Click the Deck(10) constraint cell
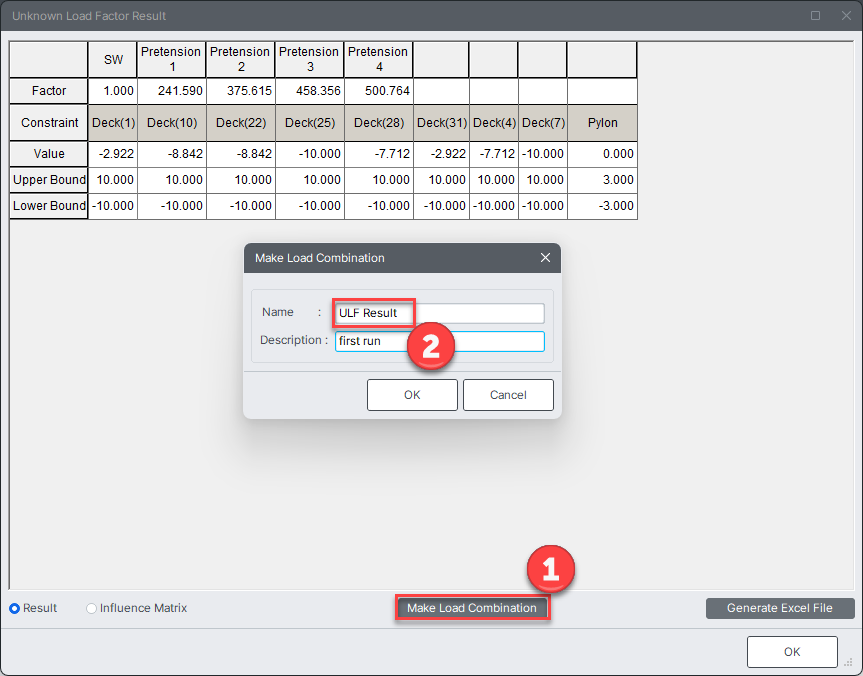Image resolution: width=863 pixels, height=676 pixels. click(172, 123)
